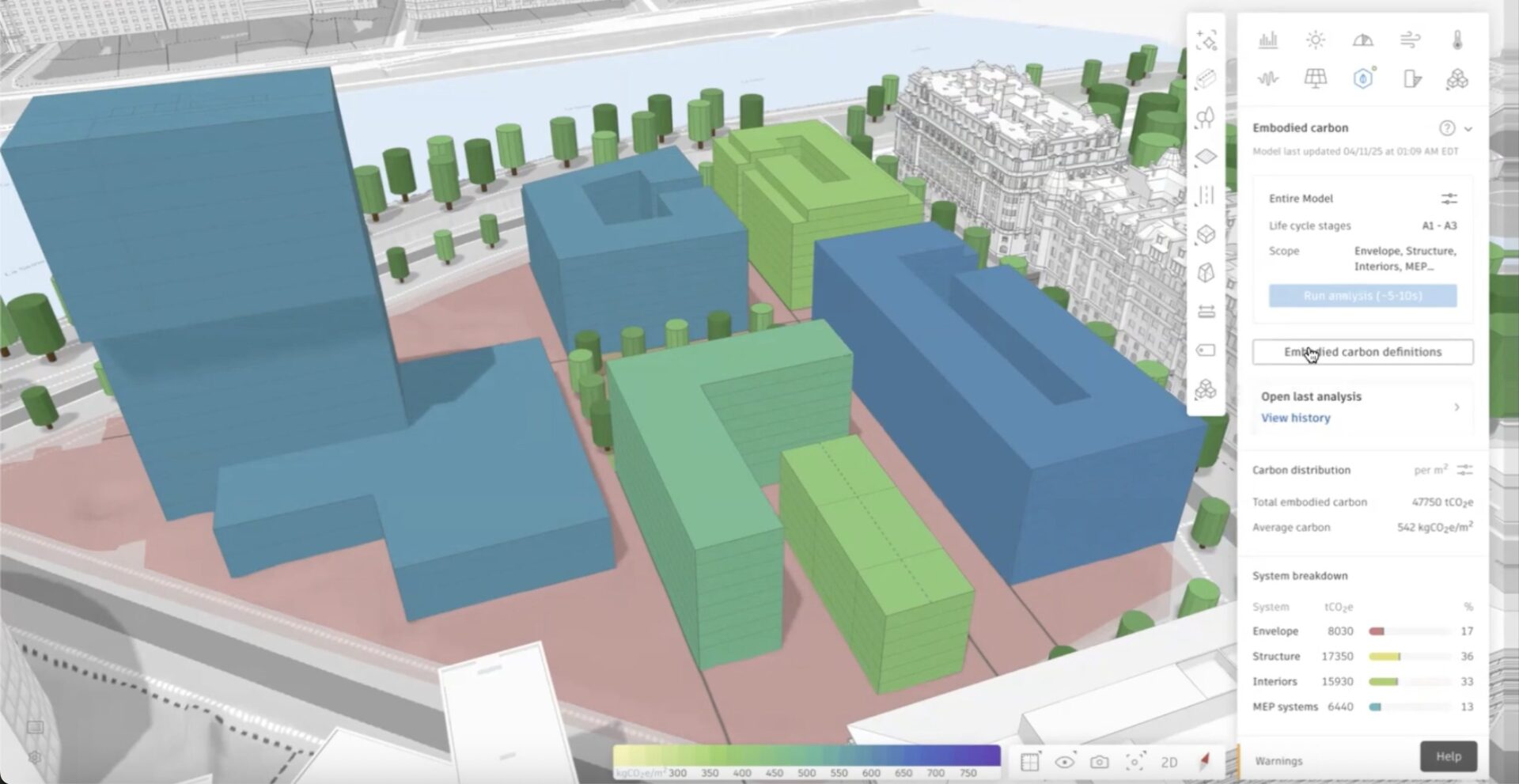
Task: Select the embodied carbon hexagon icon
Action: pyautogui.click(x=1362, y=78)
